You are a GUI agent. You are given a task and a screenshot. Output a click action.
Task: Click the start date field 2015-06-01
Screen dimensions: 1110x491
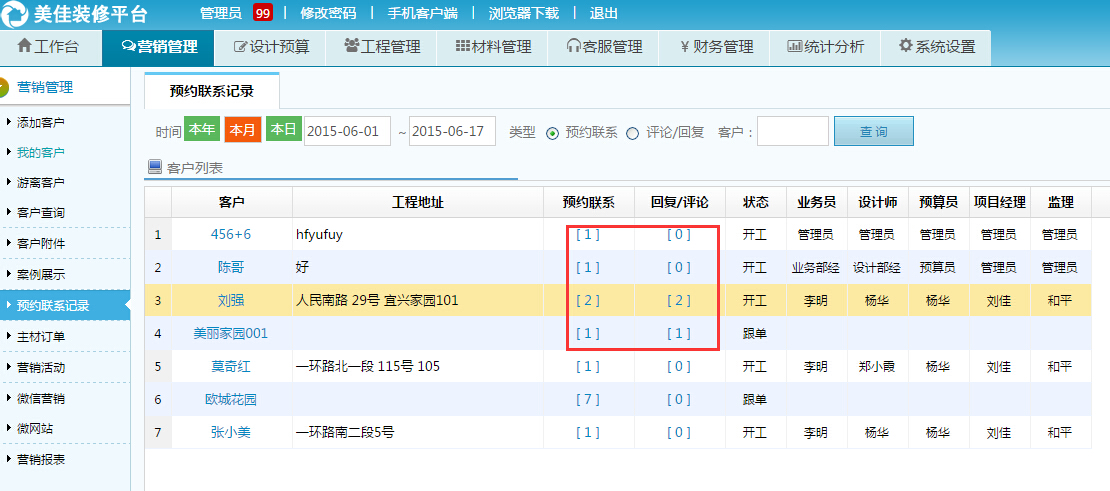[x=346, y=132]
